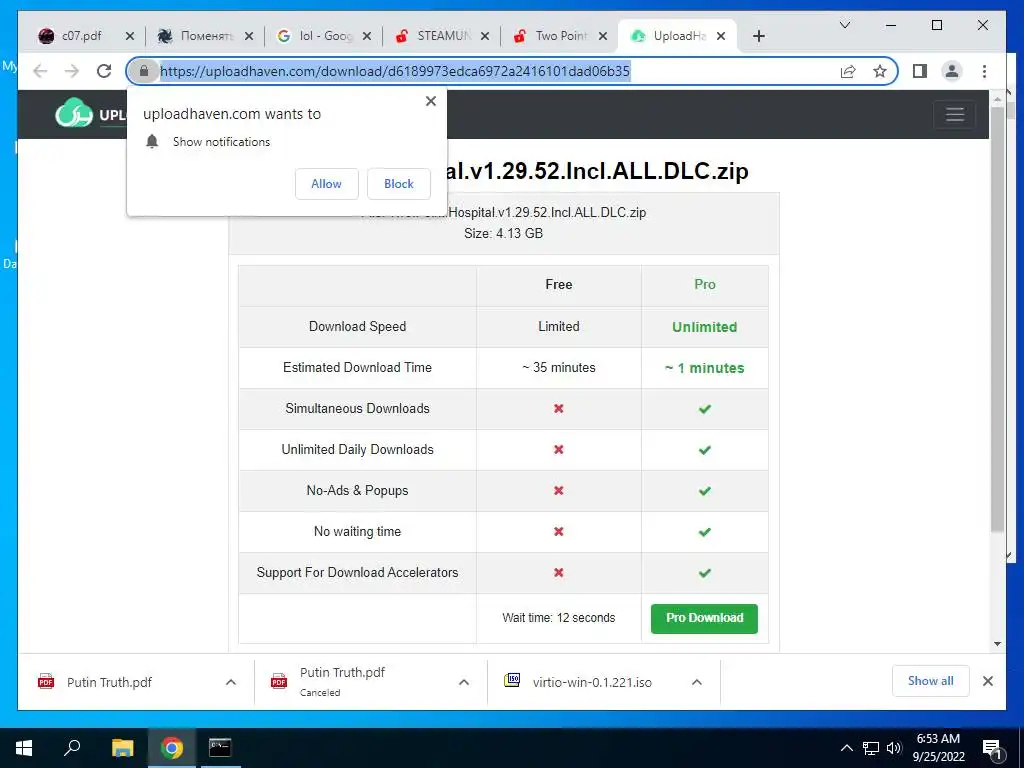1024x768 pixels.
Task: Click Wait time: 12 seconds text
Action: pyautogui.click(x=558, y=617)
